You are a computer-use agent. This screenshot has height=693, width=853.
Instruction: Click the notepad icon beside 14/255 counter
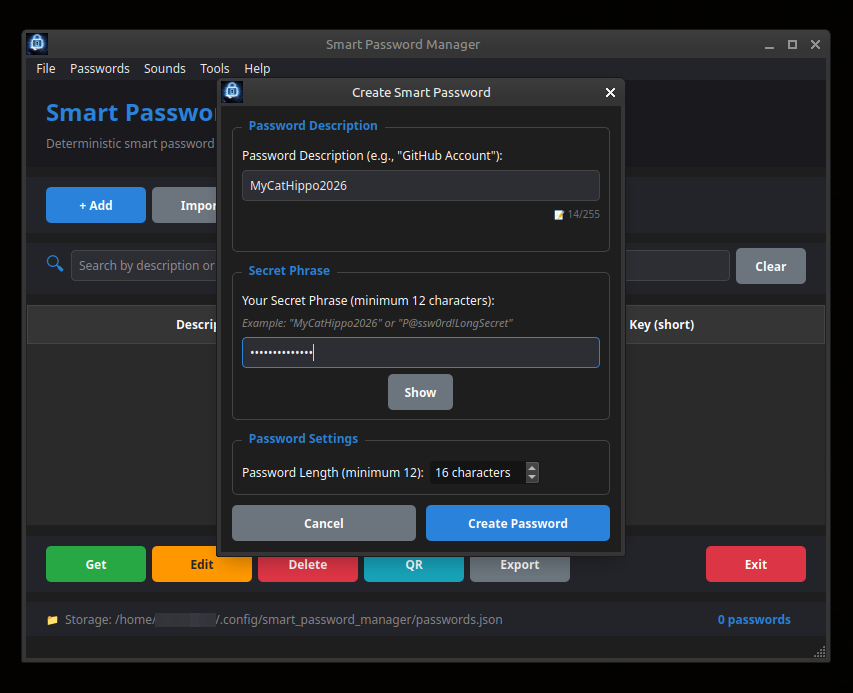[x=559, y=215]
